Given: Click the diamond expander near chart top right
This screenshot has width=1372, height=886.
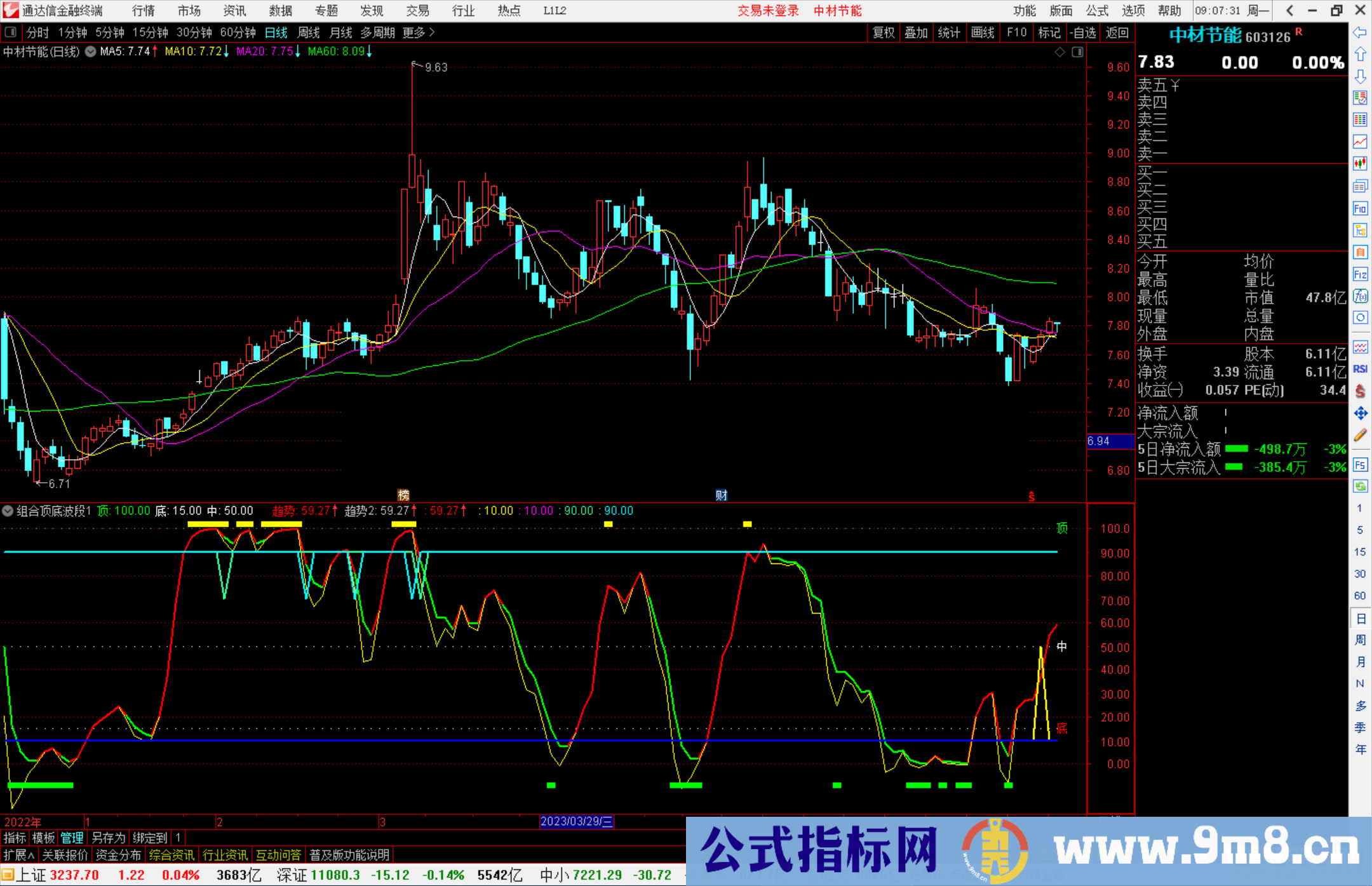Looking at the screenshot, I should (1059, 52).
